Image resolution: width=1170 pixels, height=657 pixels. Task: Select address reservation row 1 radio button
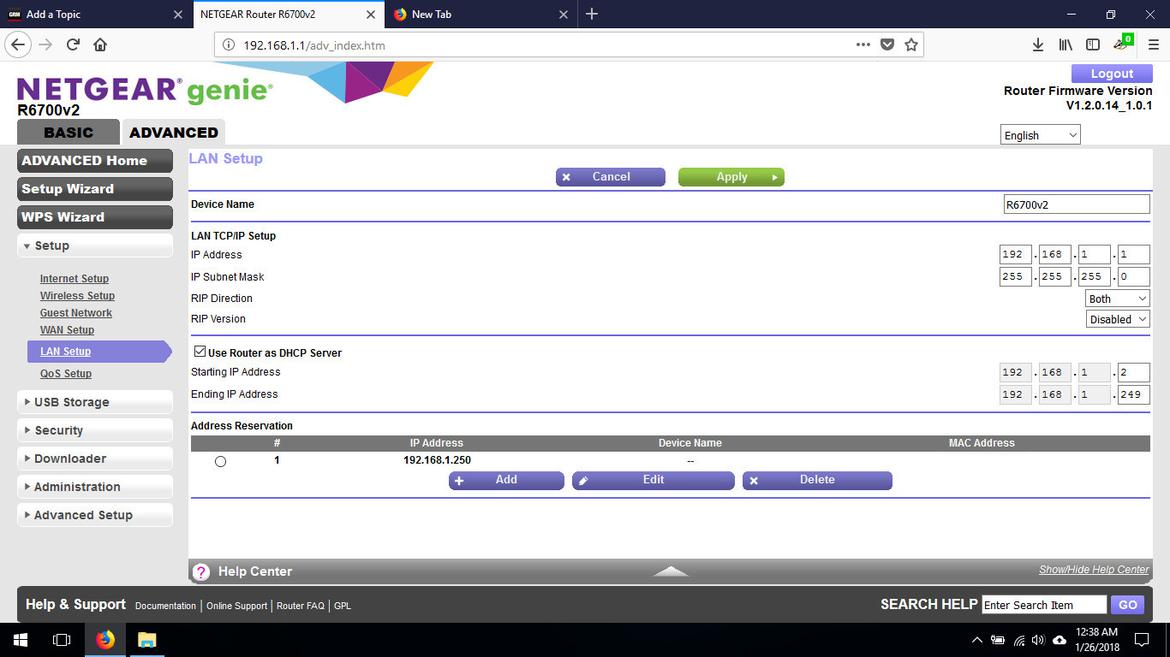220,461
